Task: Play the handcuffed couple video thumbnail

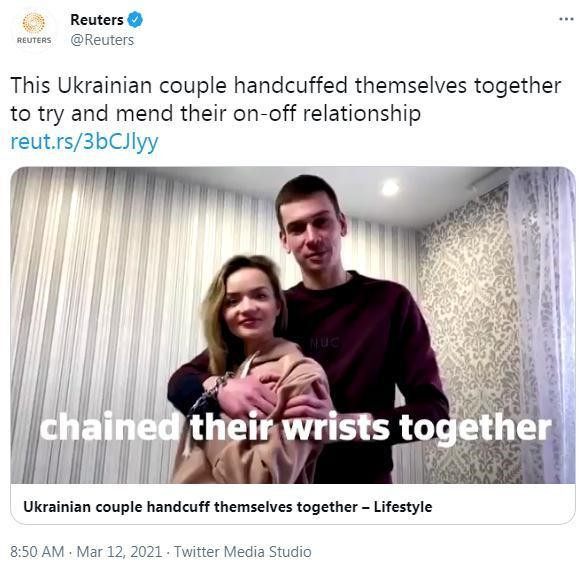Action: click(293, 325)
